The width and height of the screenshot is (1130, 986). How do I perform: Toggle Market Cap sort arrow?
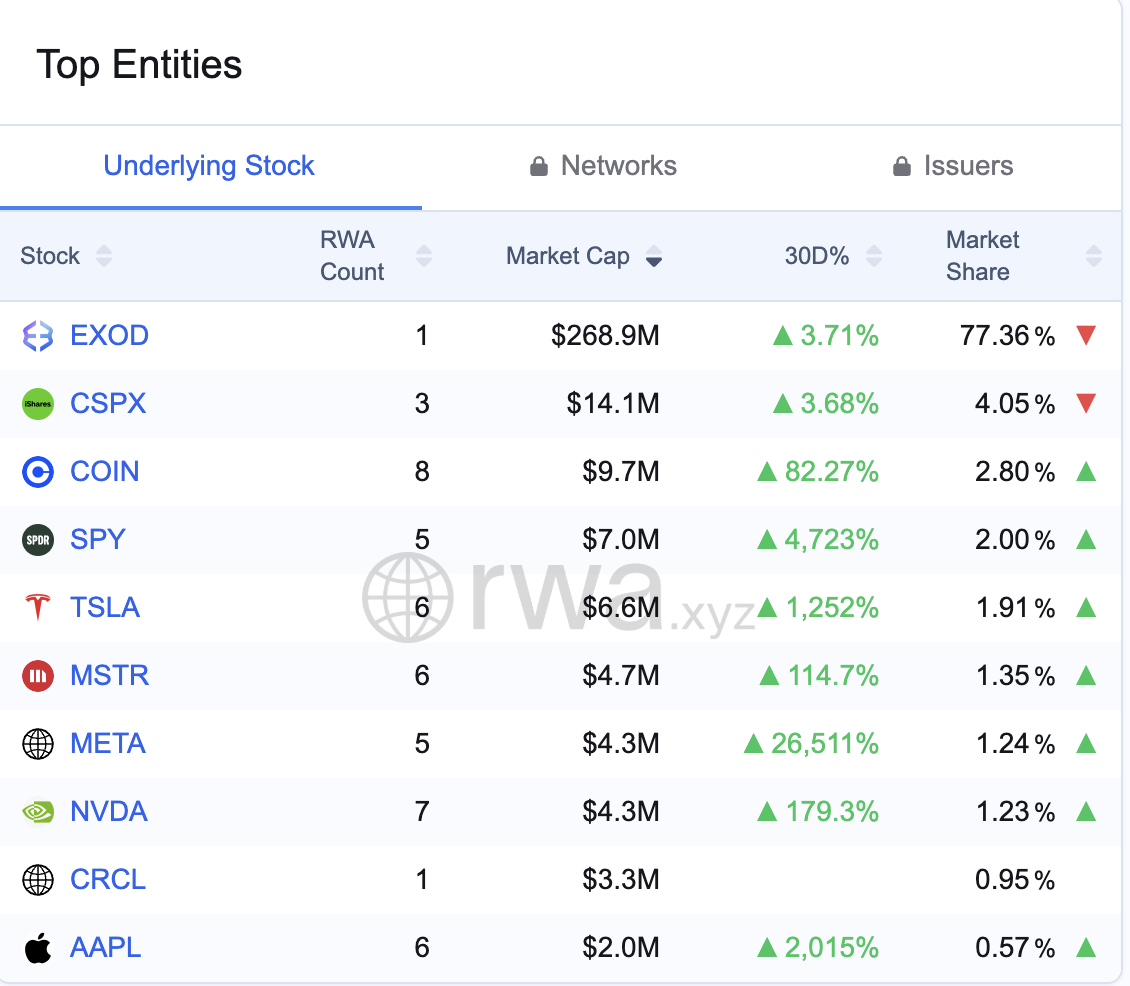[654, 256]
